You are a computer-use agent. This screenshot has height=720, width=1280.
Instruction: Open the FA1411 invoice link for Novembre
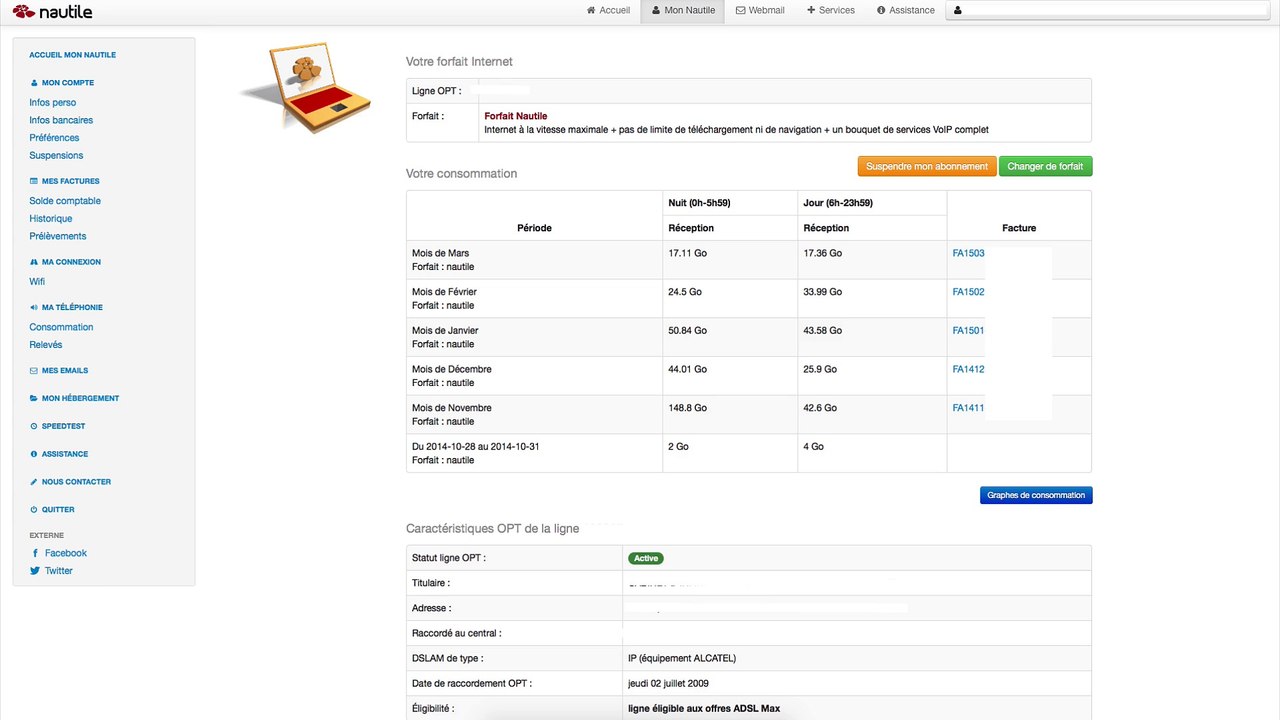(x=968, y=408)
